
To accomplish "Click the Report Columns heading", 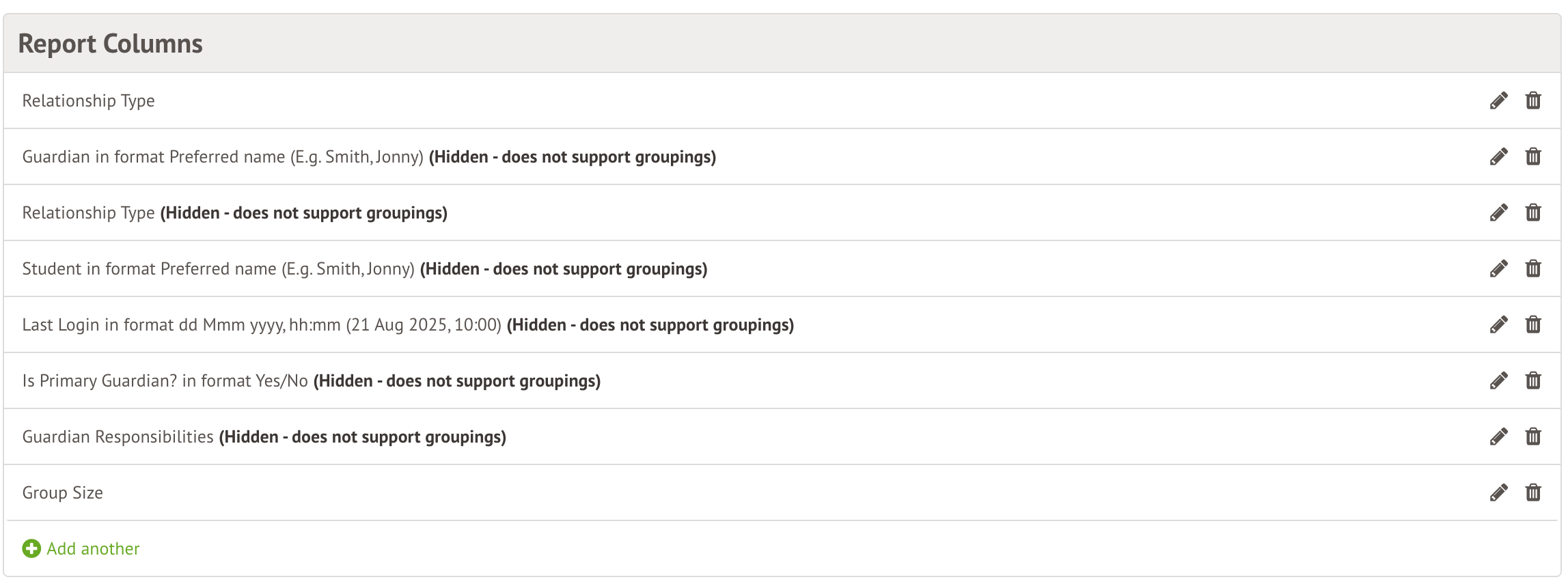I will [x=111, y=44].
